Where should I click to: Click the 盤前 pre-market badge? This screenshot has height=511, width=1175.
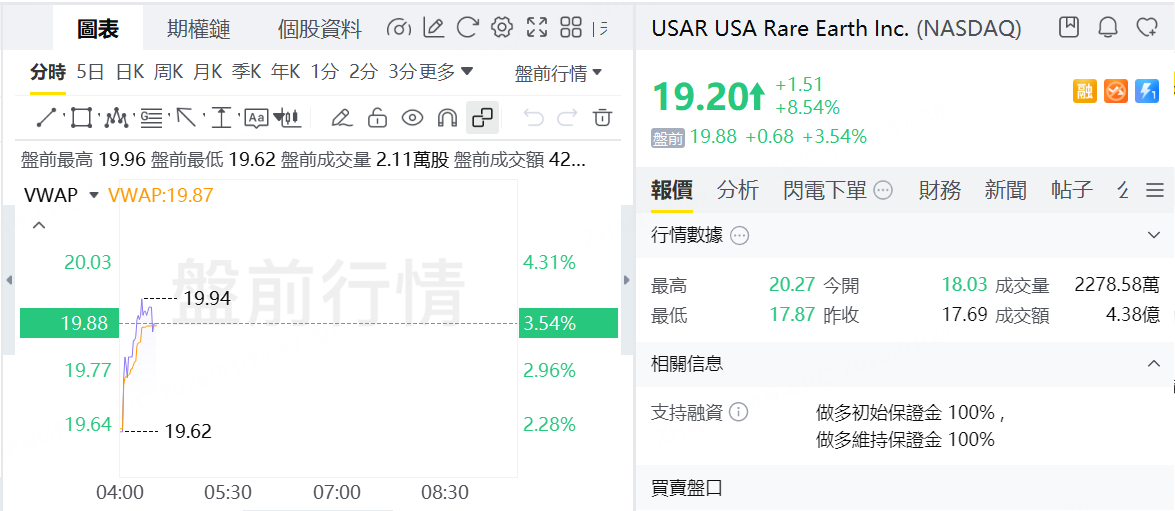coord(668,138)
